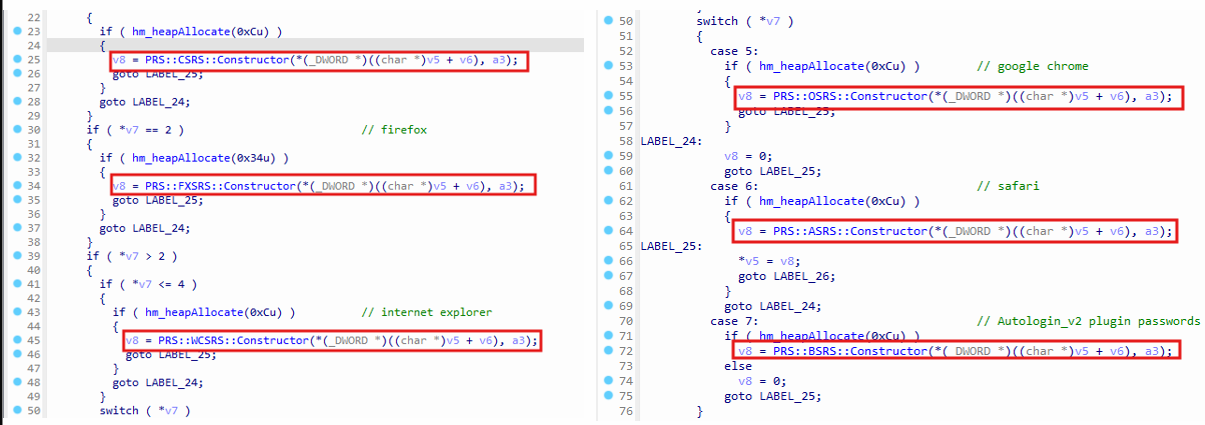The width and height of the screenshot is (1205, 425).
Task: Toggle breakpoint dot on line 43
Action: [x=16, y=312]
